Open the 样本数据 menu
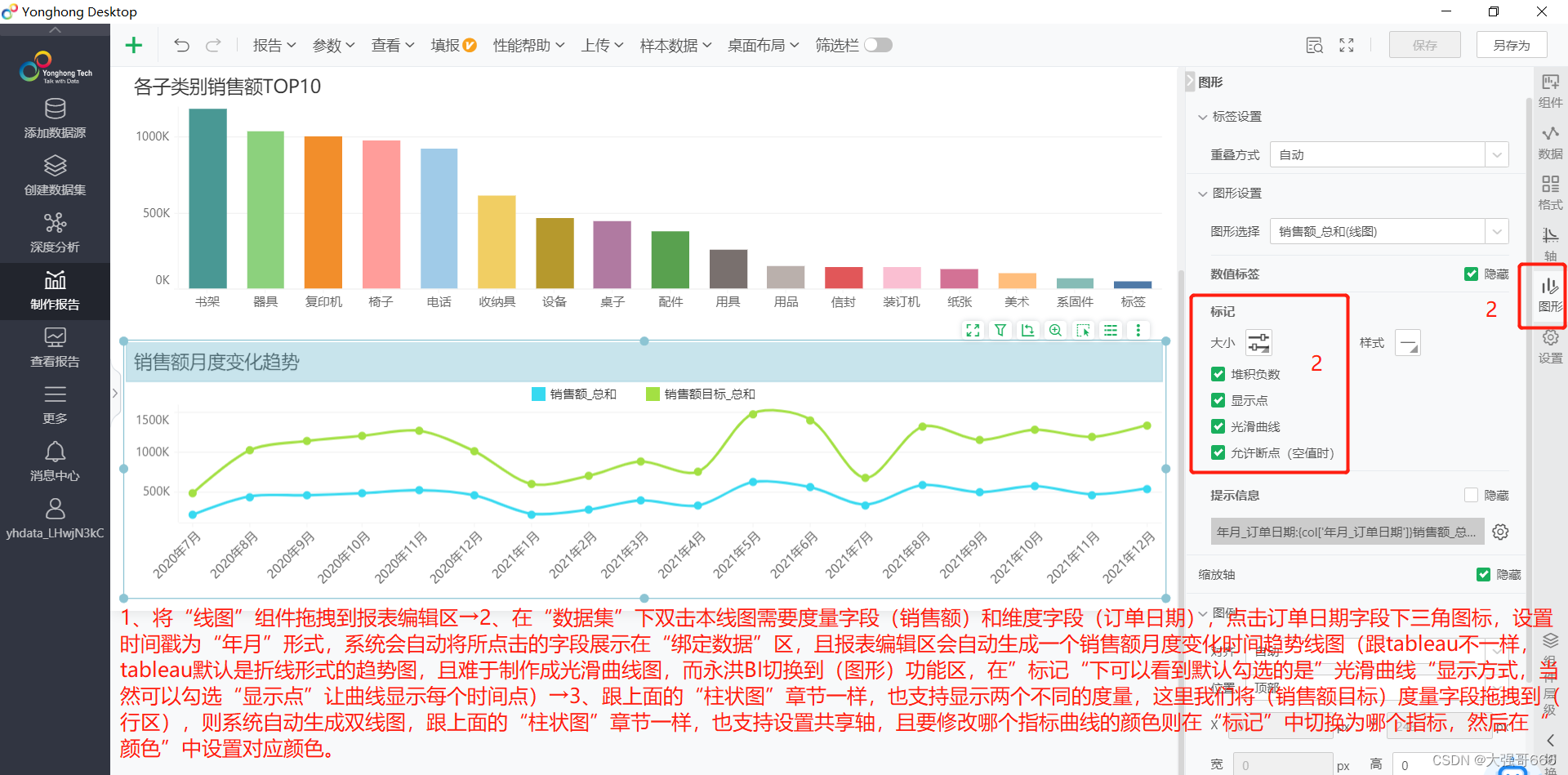 point(675,45)
